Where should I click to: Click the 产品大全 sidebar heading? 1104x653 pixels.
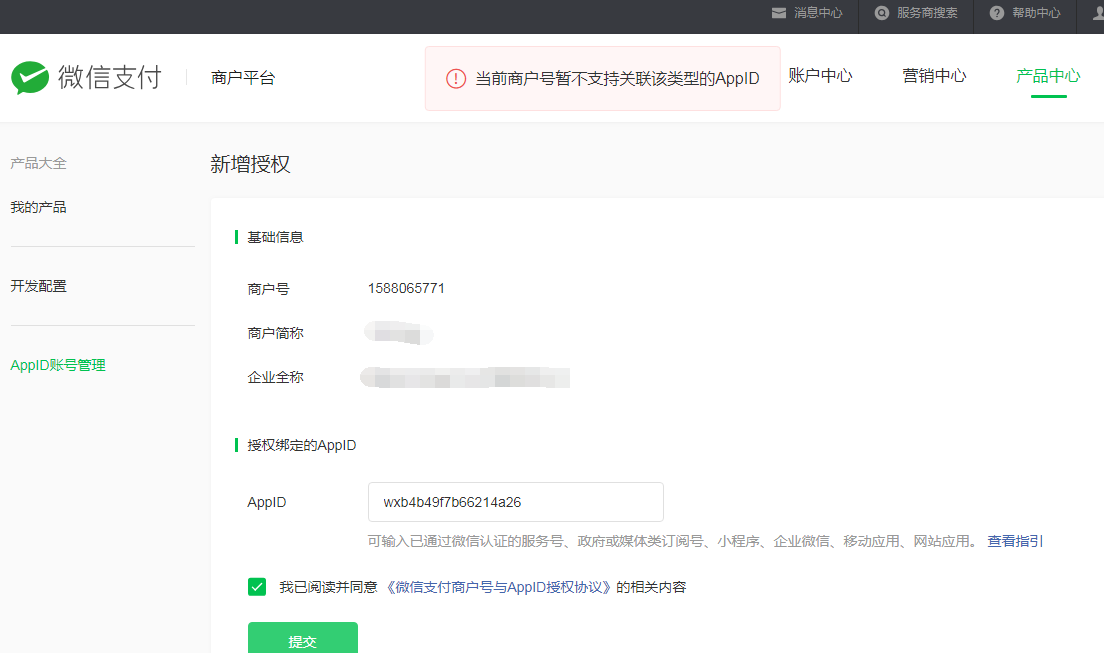[39, 163]
